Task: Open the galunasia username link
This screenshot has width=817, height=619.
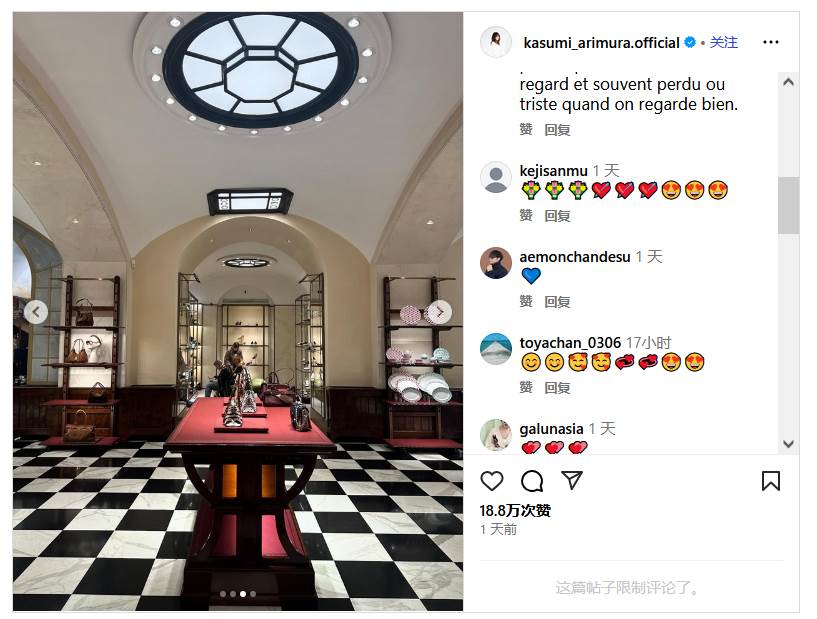Action: [x=551, y=429]
